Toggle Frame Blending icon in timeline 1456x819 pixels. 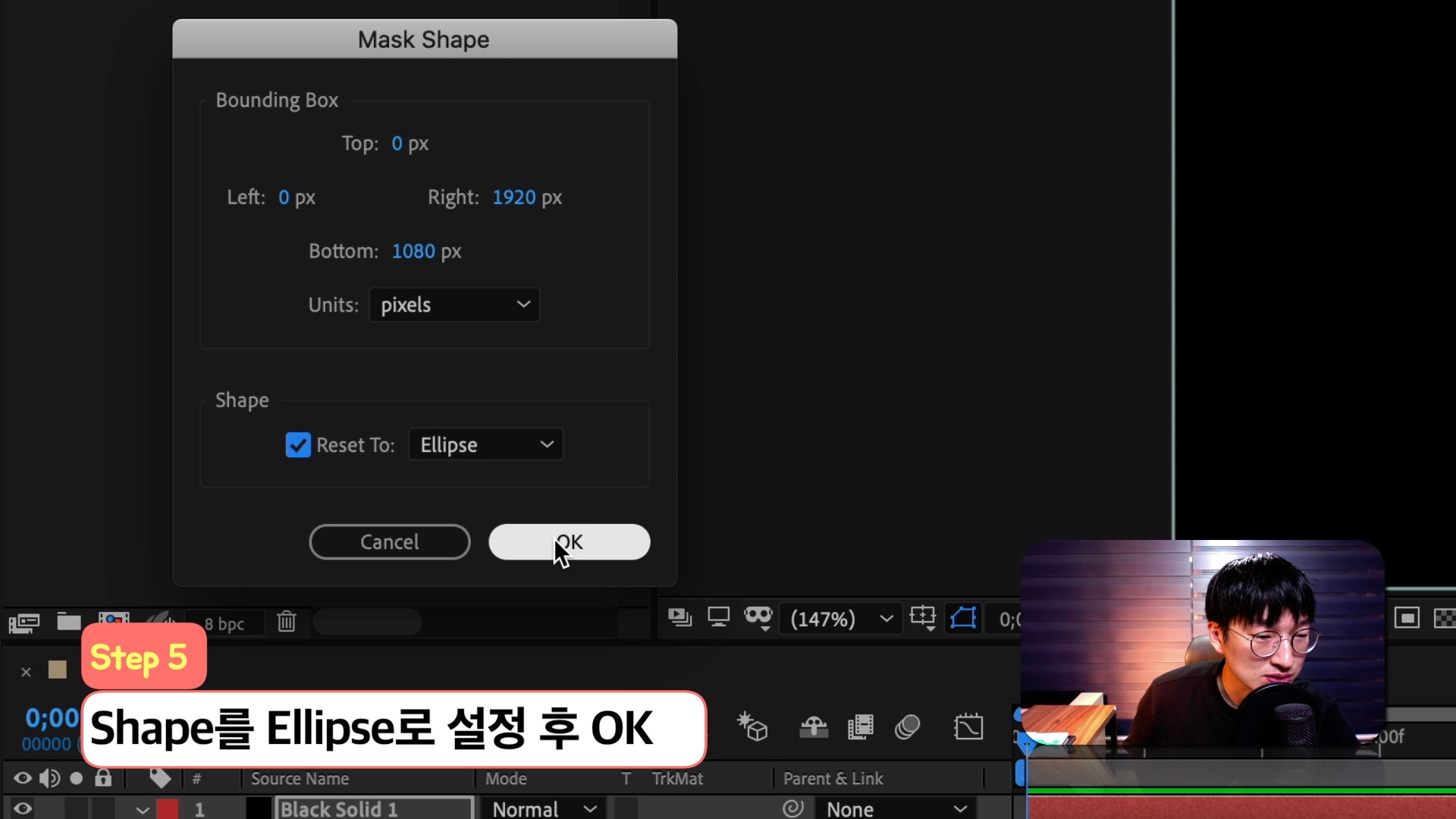click(860, 726)
